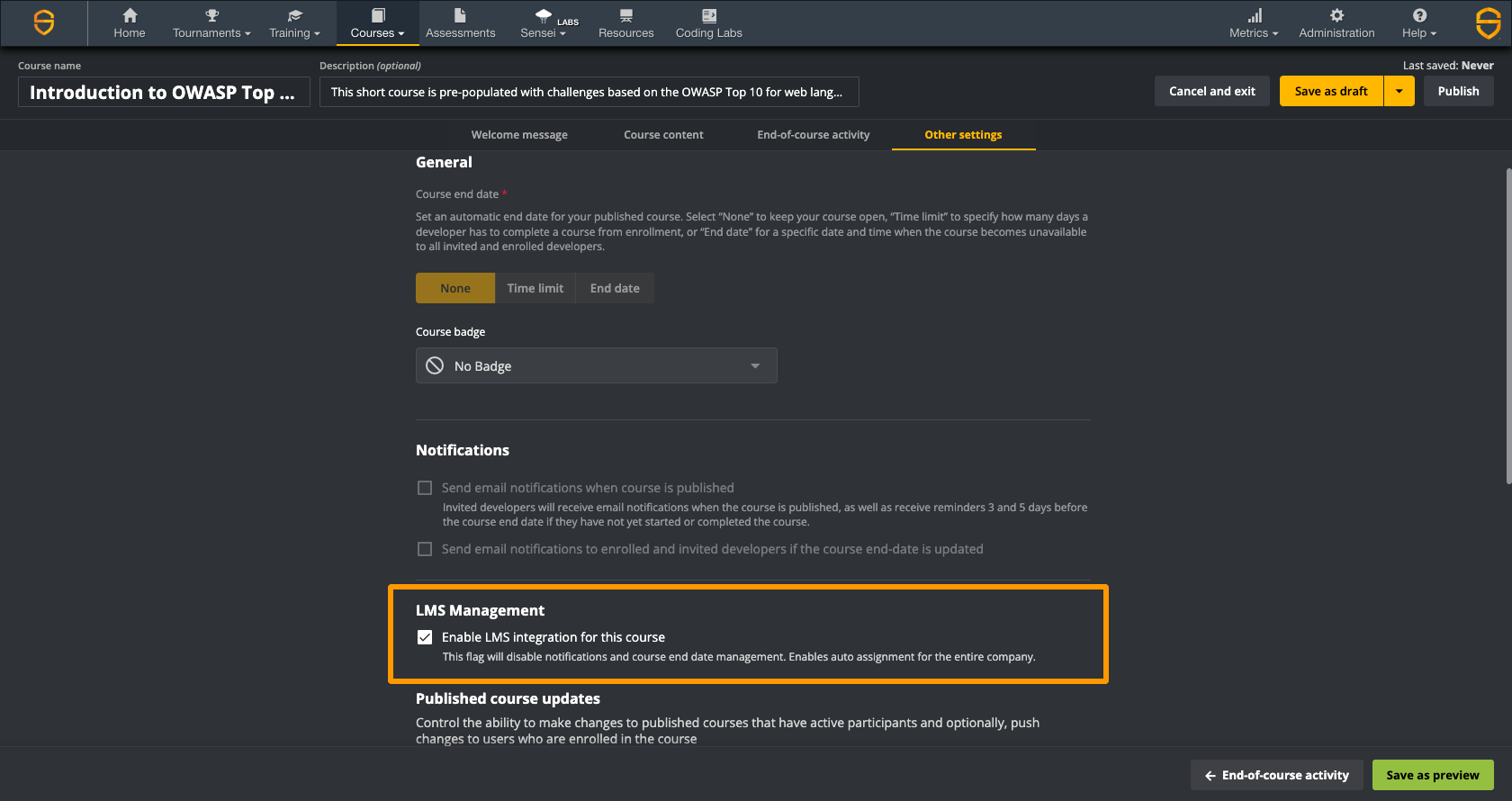Click the 'Notifications' heading

pos(463,450)
